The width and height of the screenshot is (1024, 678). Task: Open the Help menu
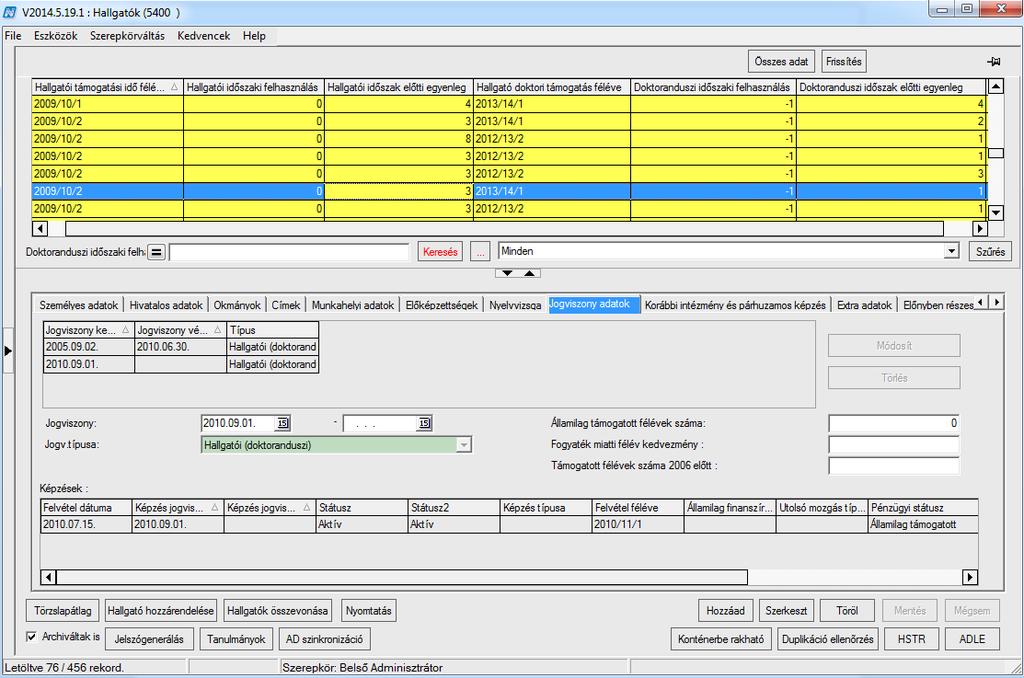(254, 36)
